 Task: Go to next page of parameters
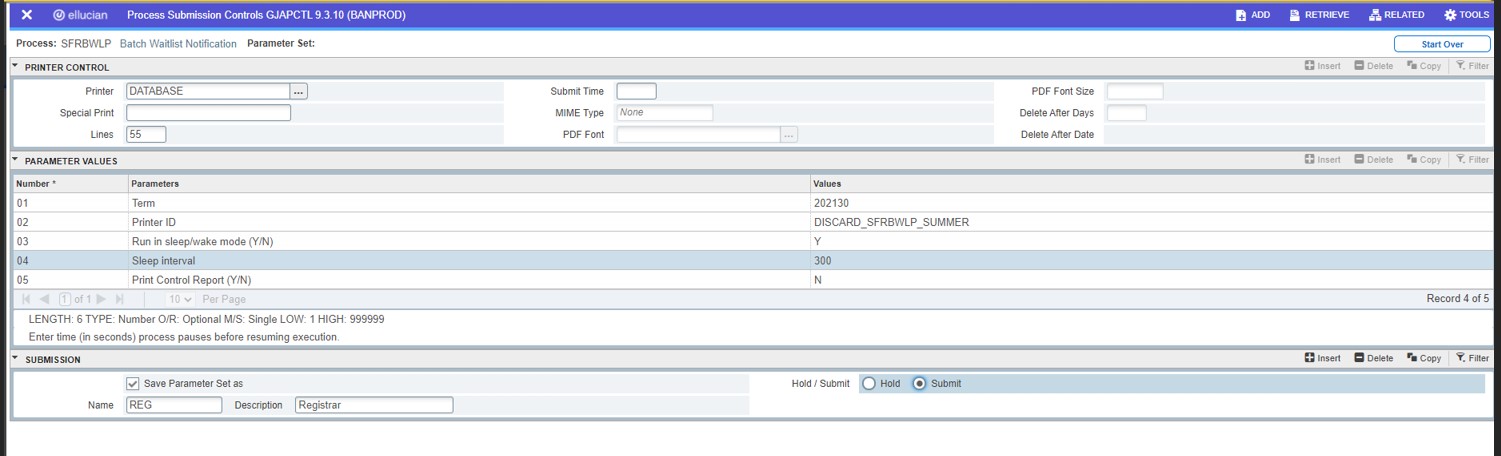click(102, 299)
